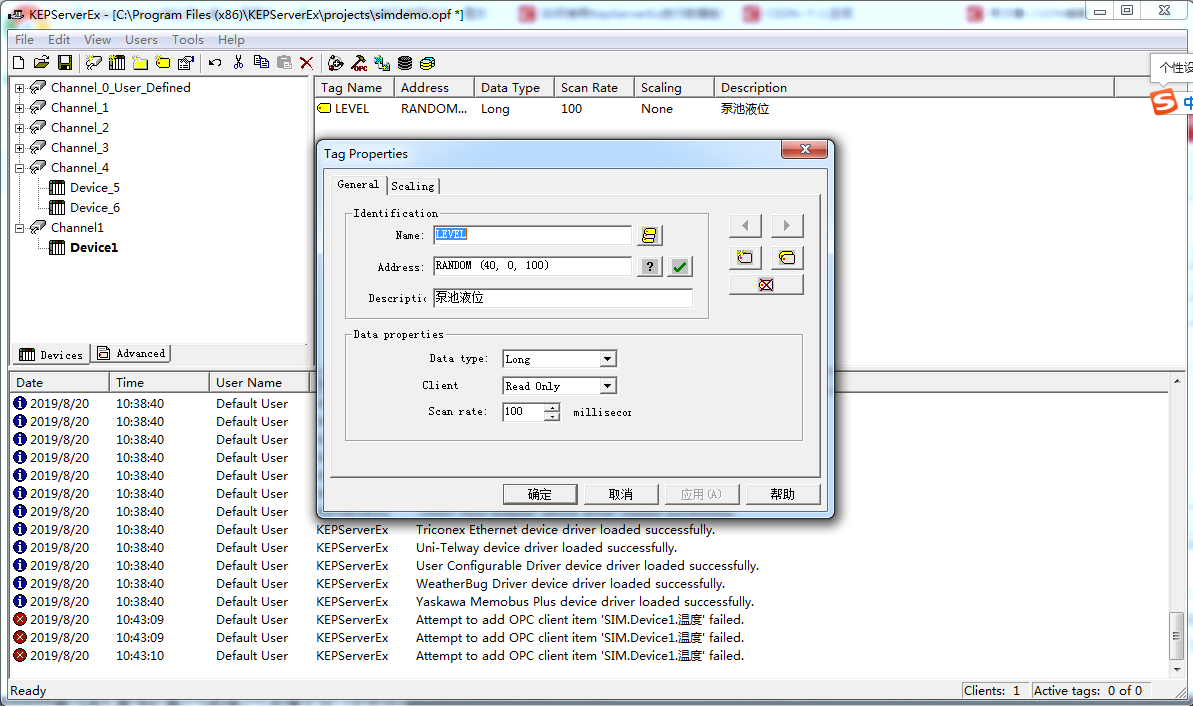Expand the Channel_0_User_Defined tree node
1193x706 pixels.
click(20, 88)
